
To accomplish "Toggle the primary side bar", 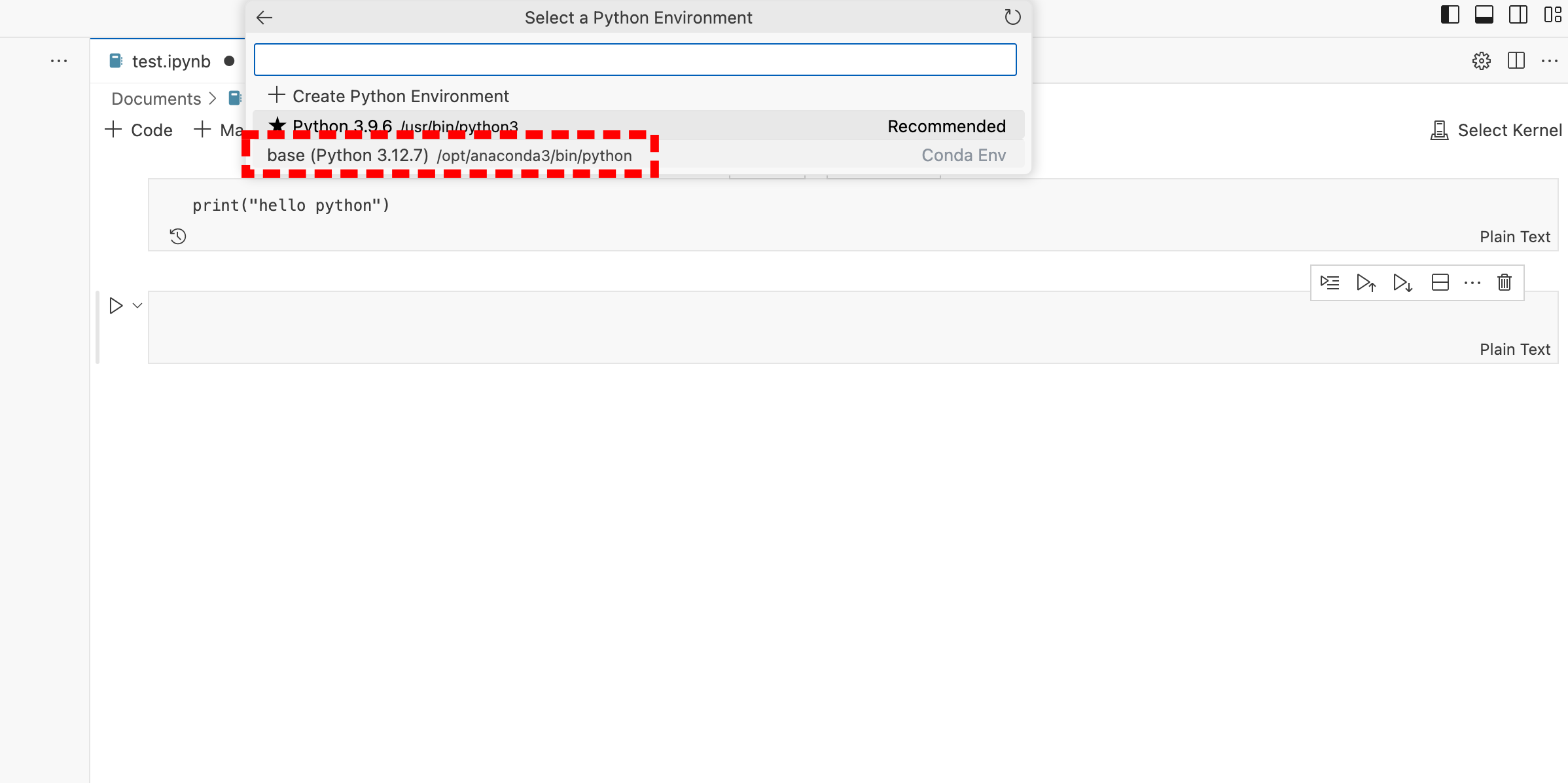I will point(1450,14).
